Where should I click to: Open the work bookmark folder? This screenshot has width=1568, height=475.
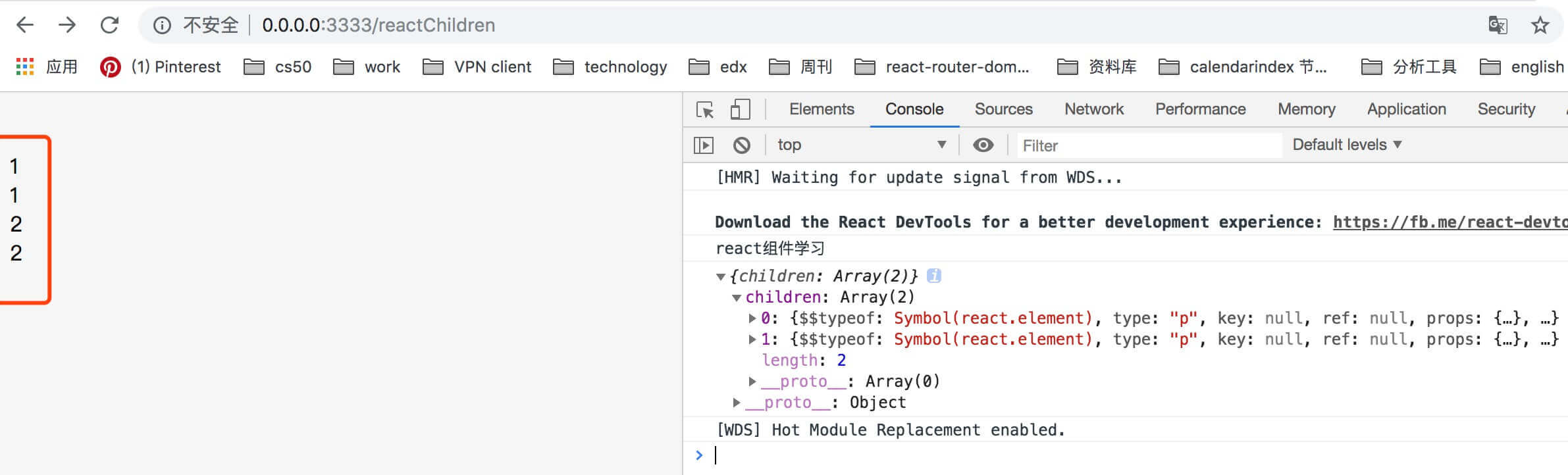point(367,66)
